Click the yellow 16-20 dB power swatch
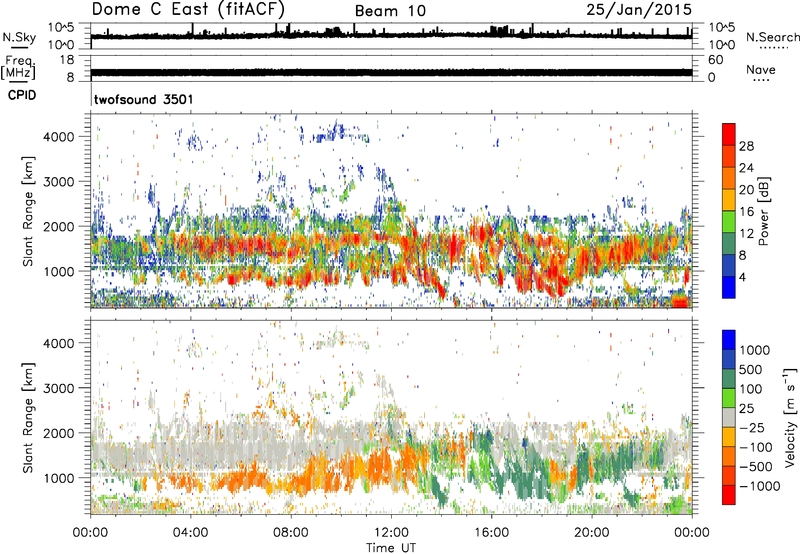 tap(729, 199)
